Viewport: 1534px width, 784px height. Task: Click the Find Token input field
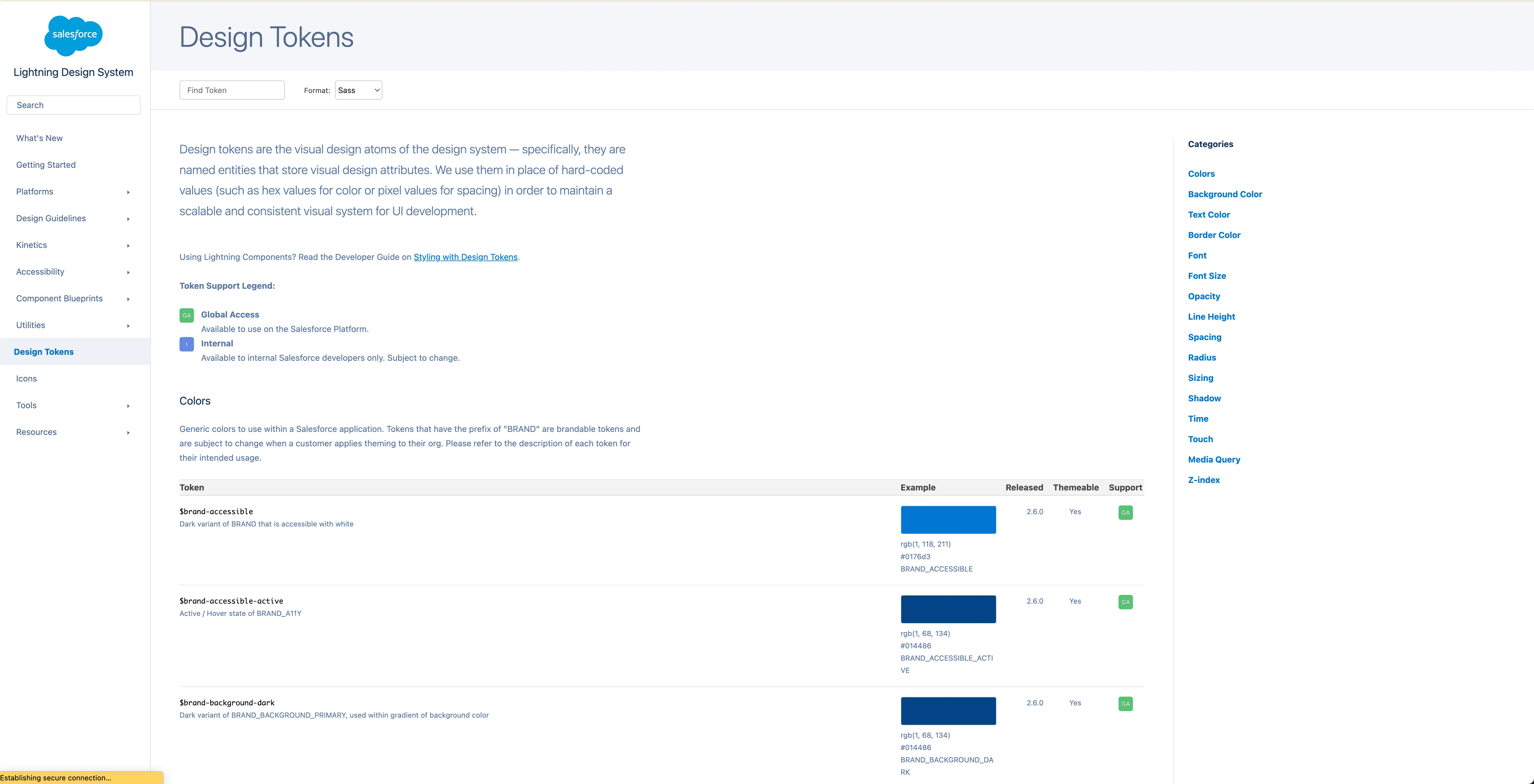tap(232, 90)
